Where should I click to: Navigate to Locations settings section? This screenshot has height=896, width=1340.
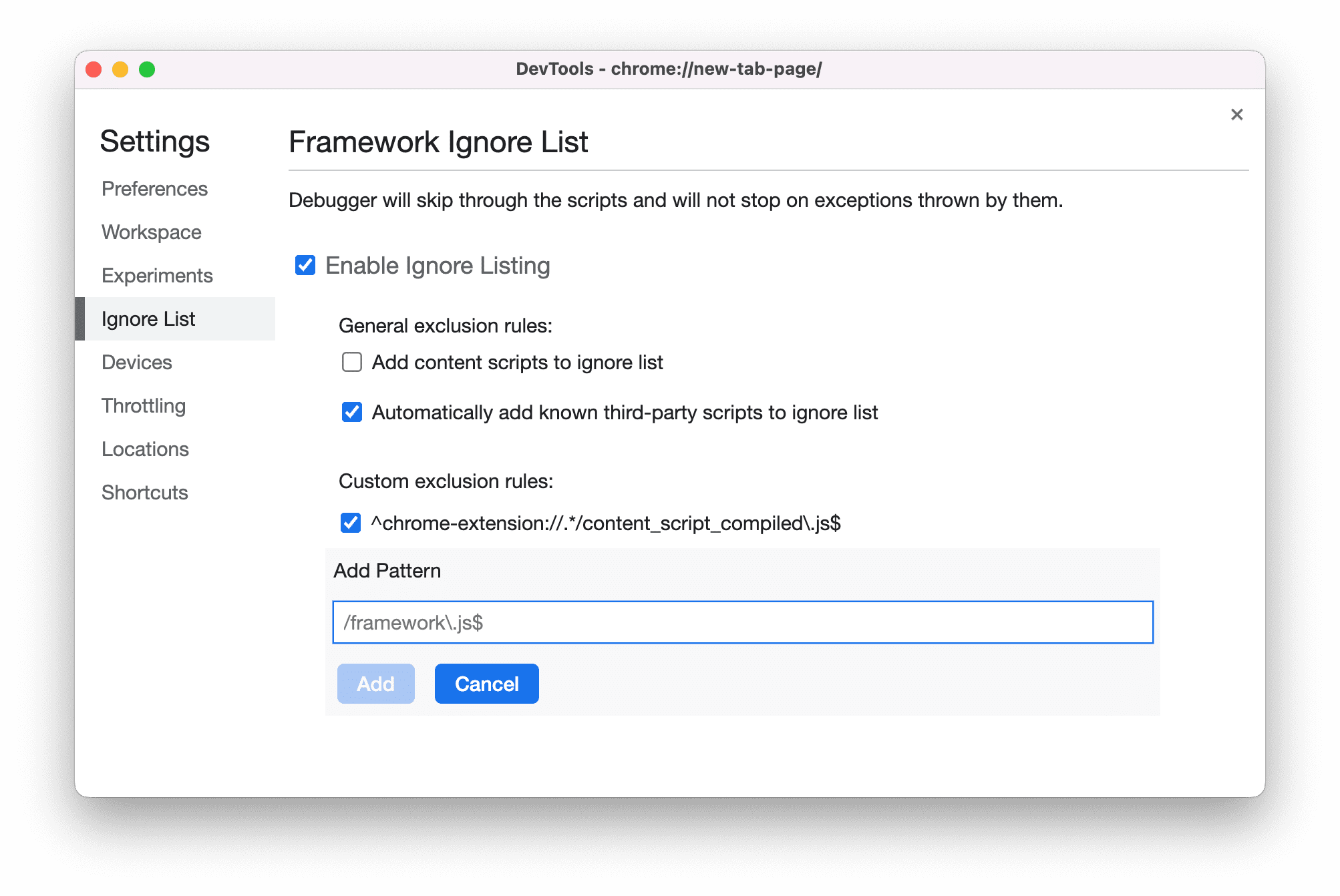point(144,448)
